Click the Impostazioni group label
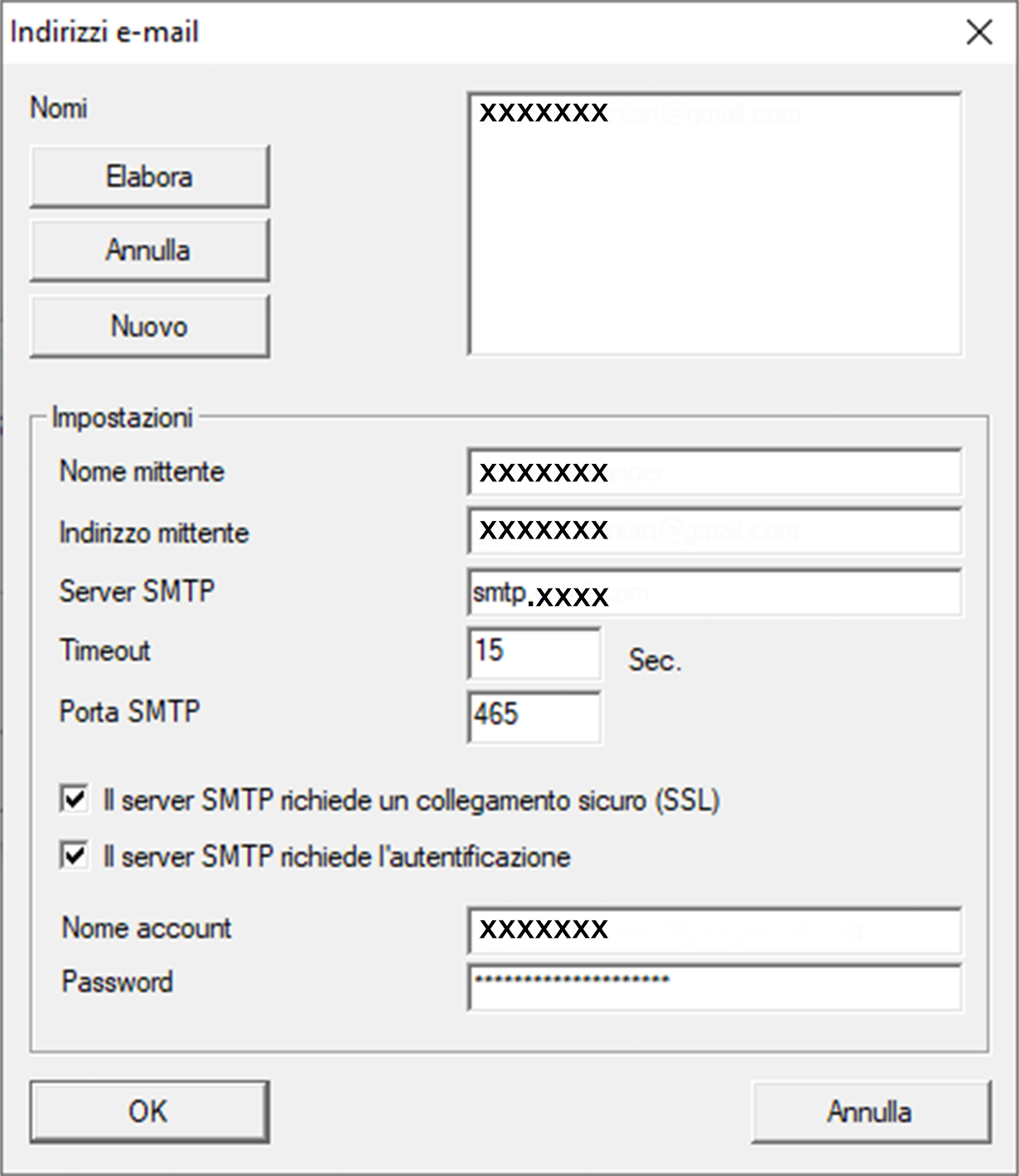The width and height of the screenshot is (1019, 1176). pos(122,417)
